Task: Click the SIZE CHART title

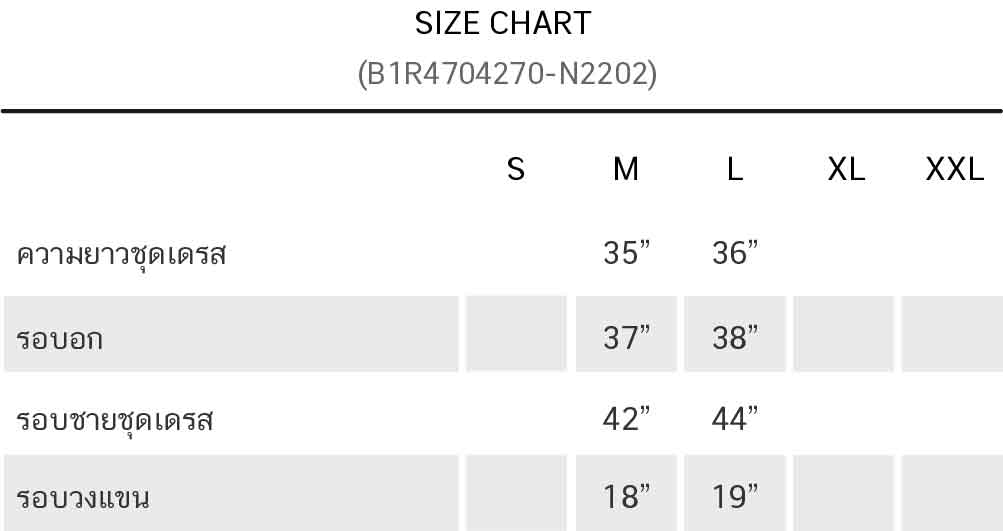Action: point(502,24)
